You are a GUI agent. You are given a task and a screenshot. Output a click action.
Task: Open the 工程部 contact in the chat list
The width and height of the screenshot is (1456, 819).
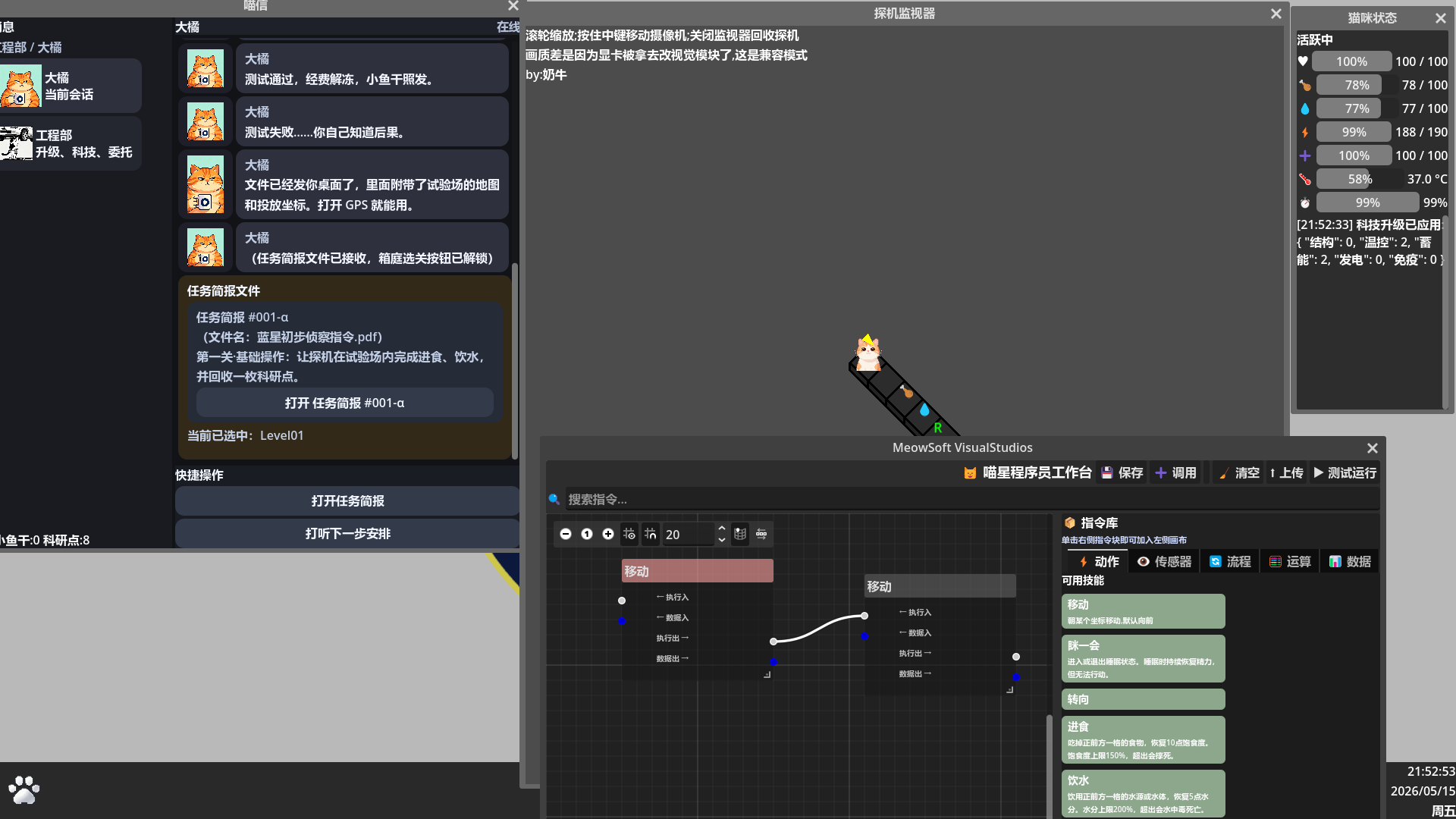[x=71, y=143]
